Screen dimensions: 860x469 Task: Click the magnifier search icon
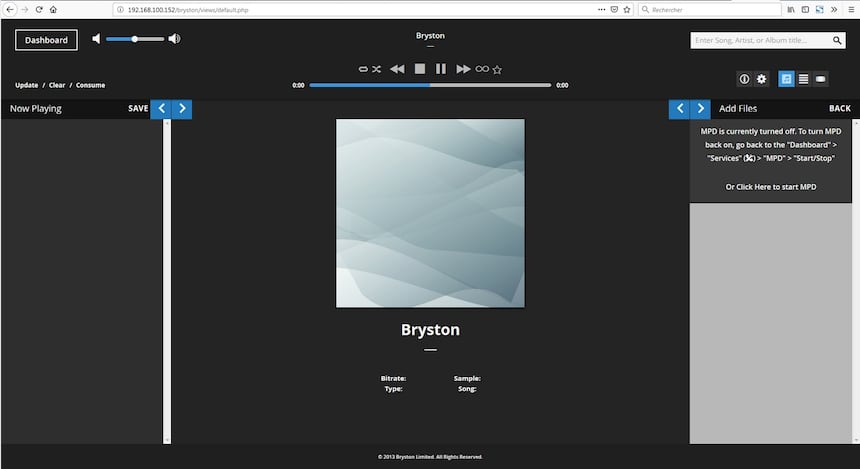(x=837, y=40)
